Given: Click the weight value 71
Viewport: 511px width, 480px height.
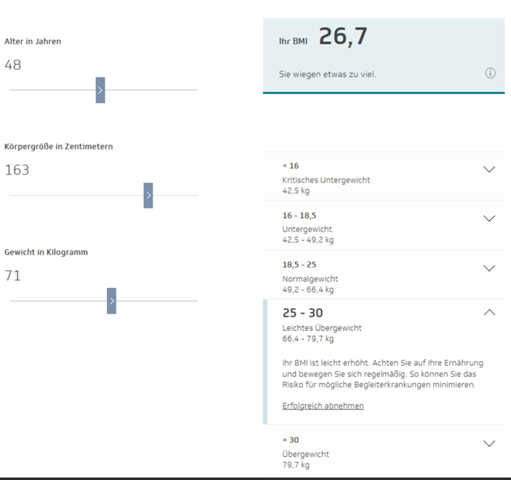Looking at the screenshot, I should click(x=13, y=276).
